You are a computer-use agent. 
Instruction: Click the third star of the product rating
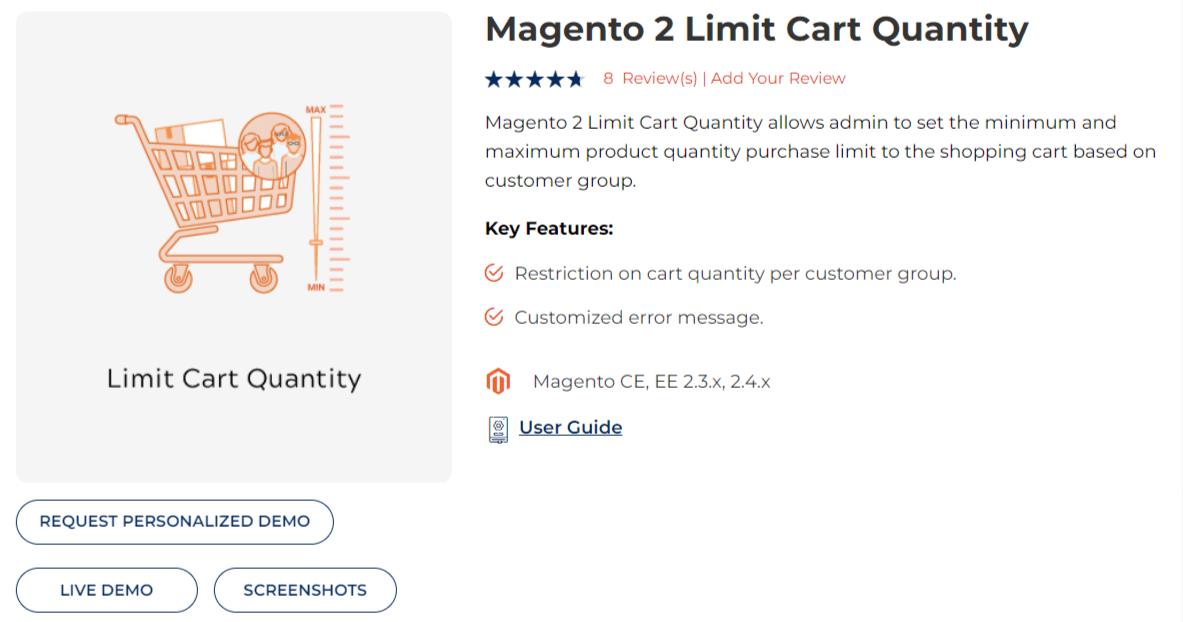point(534,77)
